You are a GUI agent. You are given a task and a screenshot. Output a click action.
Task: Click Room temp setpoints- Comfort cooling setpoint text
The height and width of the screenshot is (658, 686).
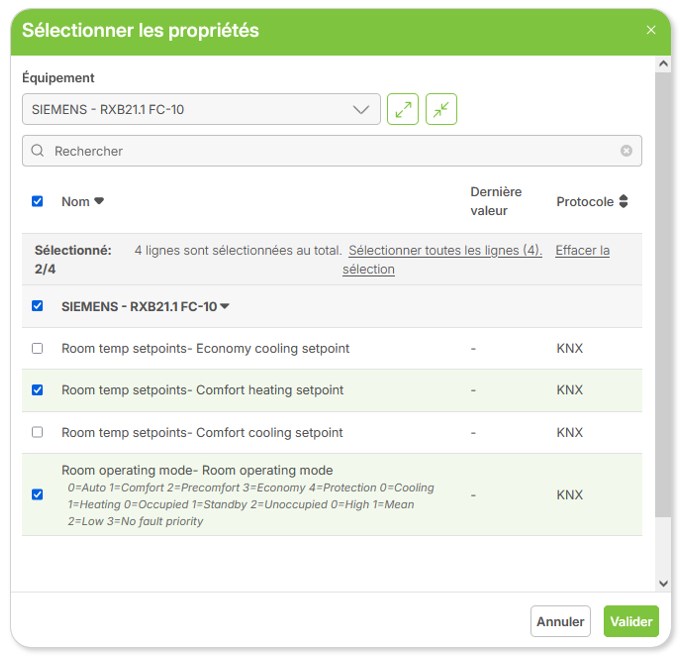(x=202, y=433)
